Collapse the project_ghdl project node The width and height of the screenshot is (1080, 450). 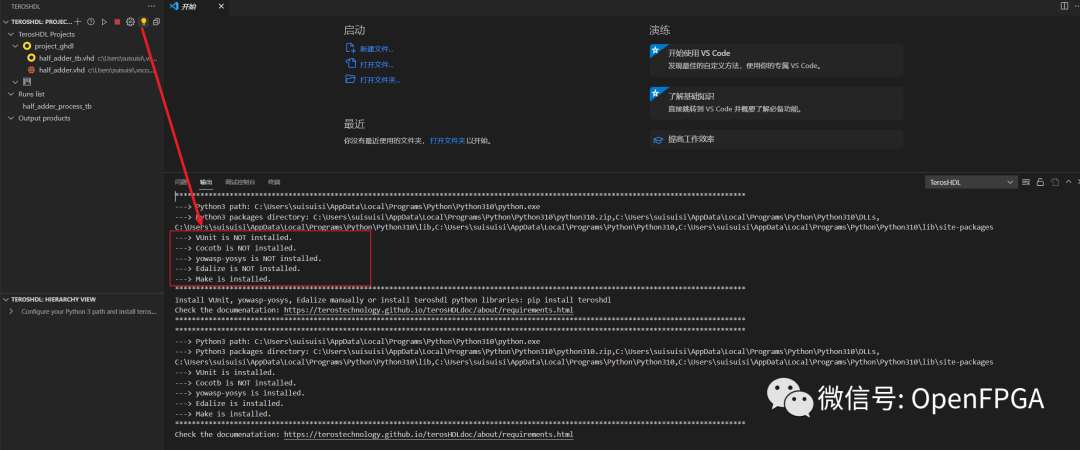click(17, 45)
